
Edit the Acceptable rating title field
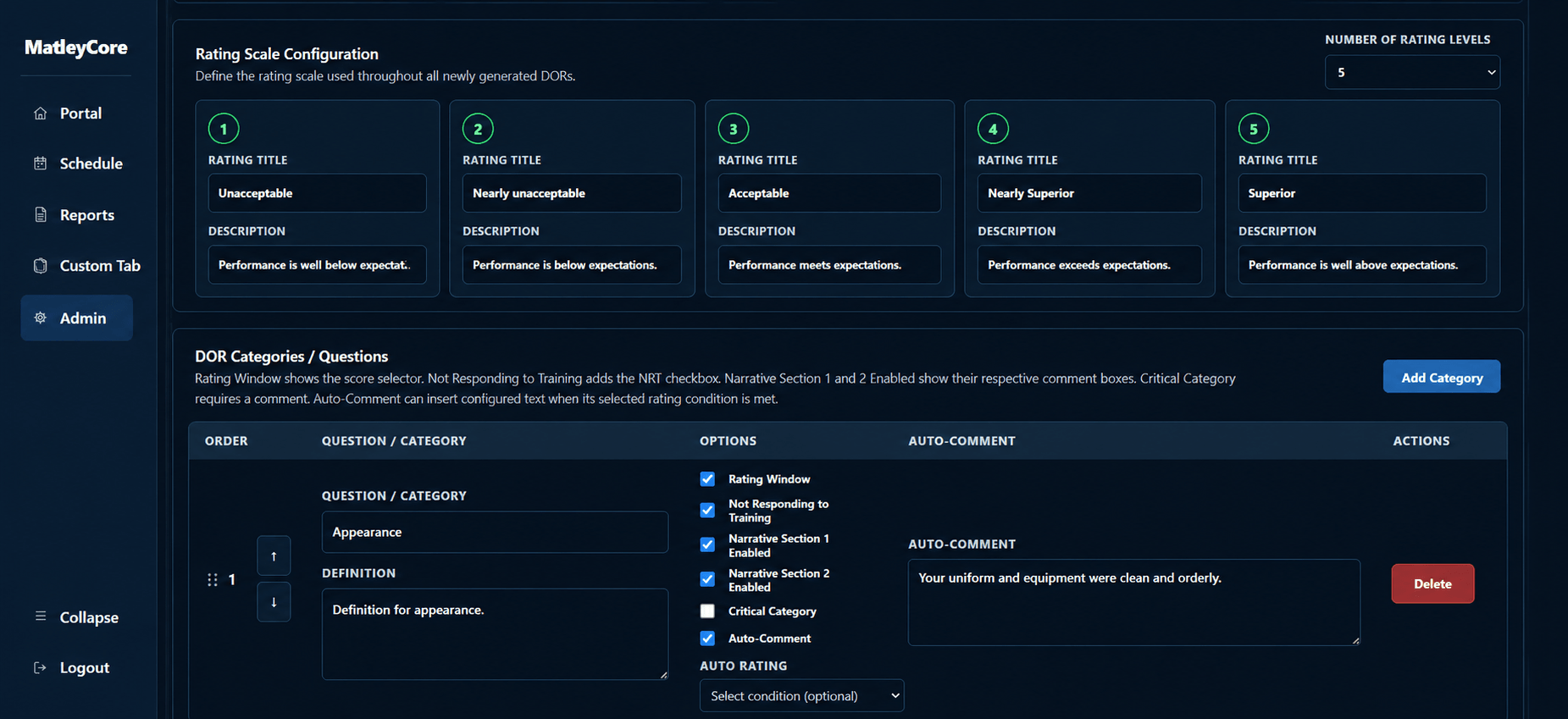click(829, 193)
